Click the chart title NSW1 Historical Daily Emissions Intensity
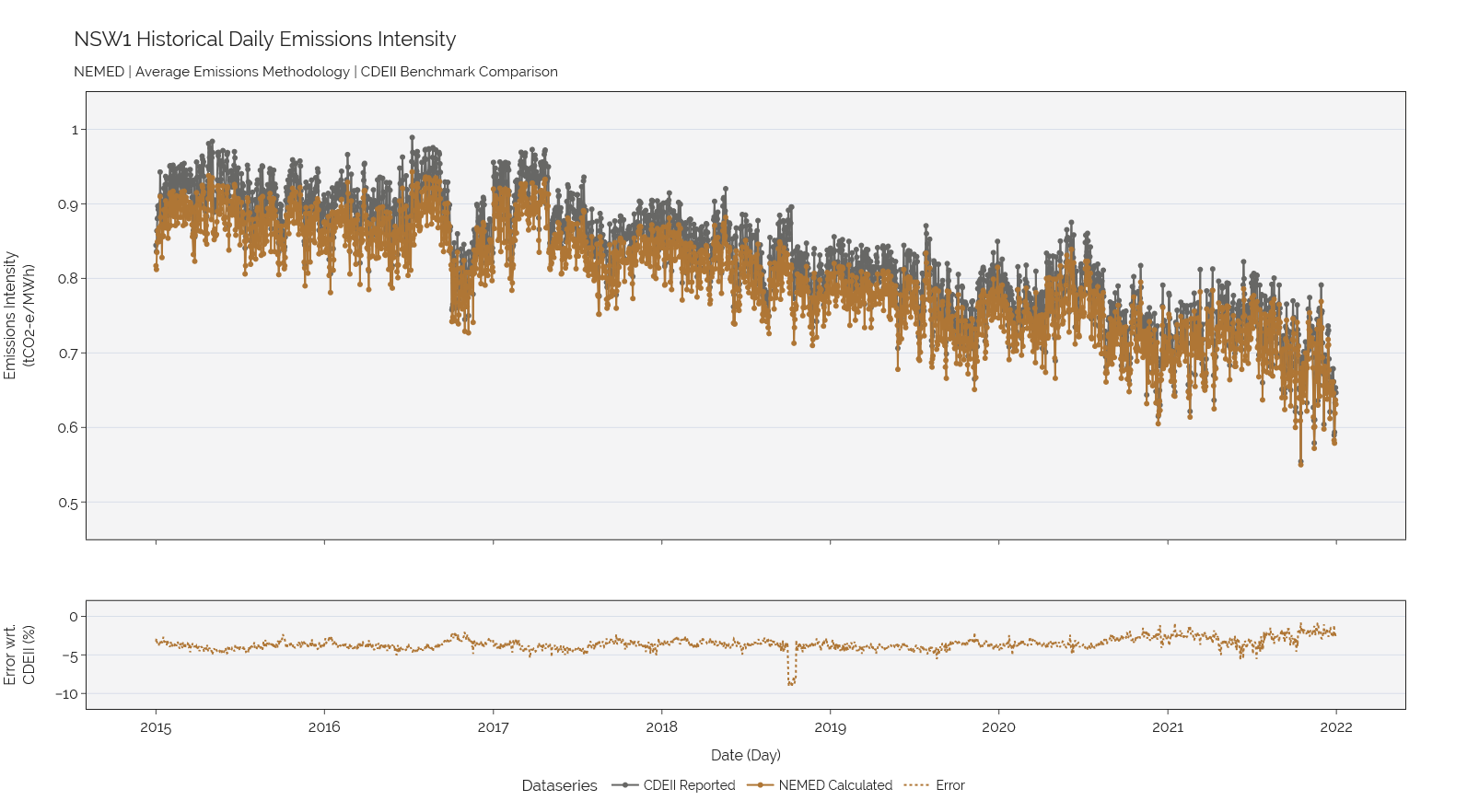The height and width of the screenshot is (812, 1479). (265, 40)
